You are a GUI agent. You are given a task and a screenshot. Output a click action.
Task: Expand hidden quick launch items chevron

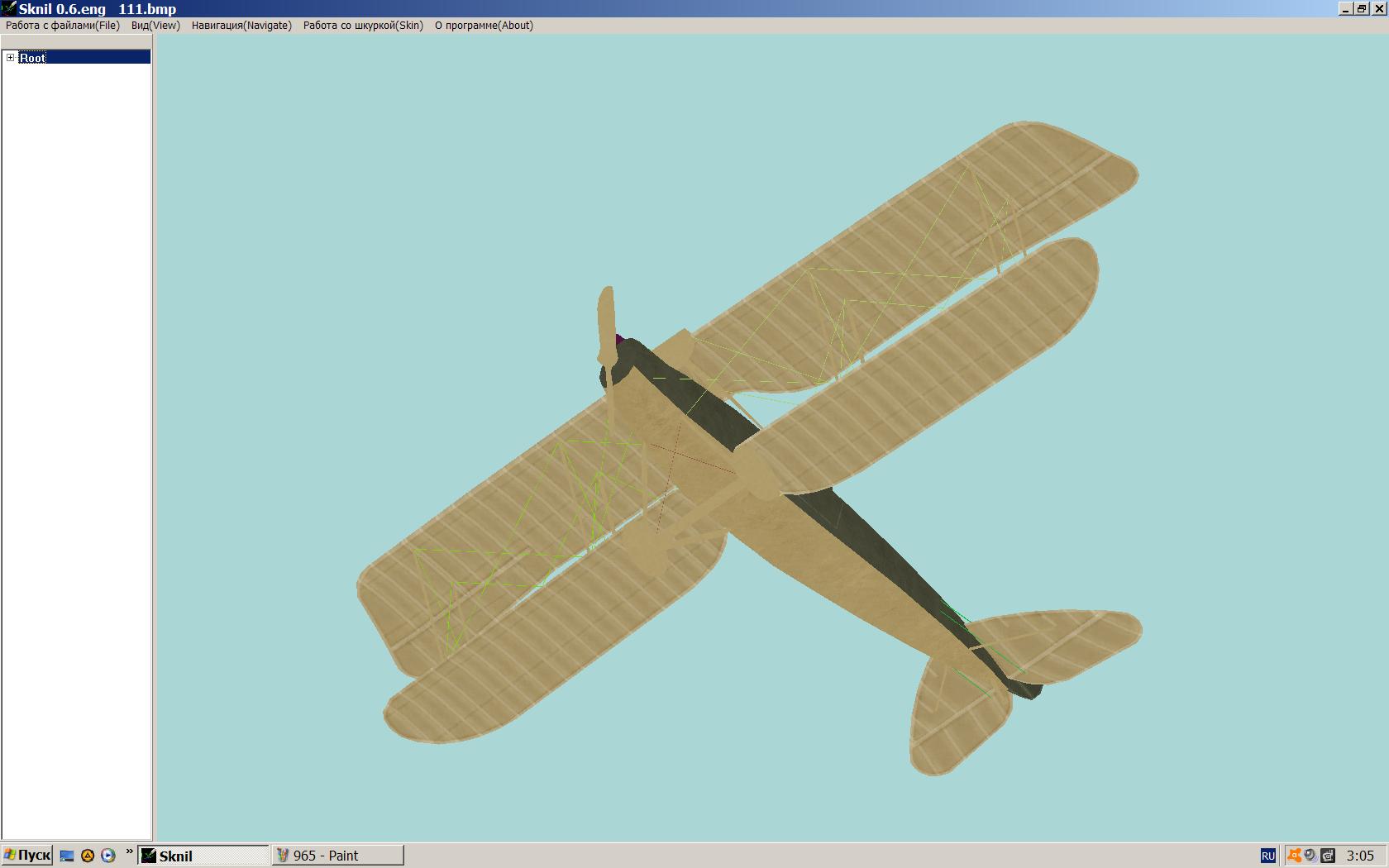tap(129, 852)
